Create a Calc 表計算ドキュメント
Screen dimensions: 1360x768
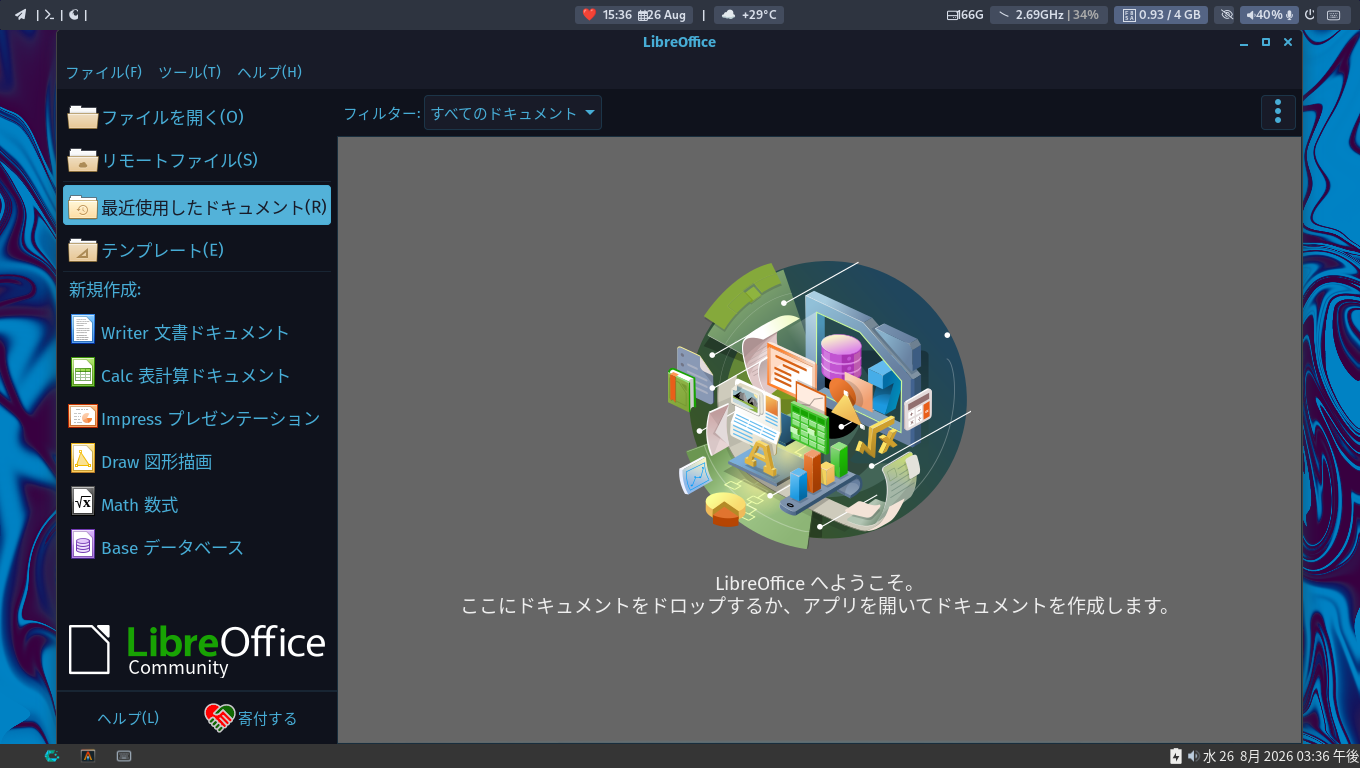[197, 375]
